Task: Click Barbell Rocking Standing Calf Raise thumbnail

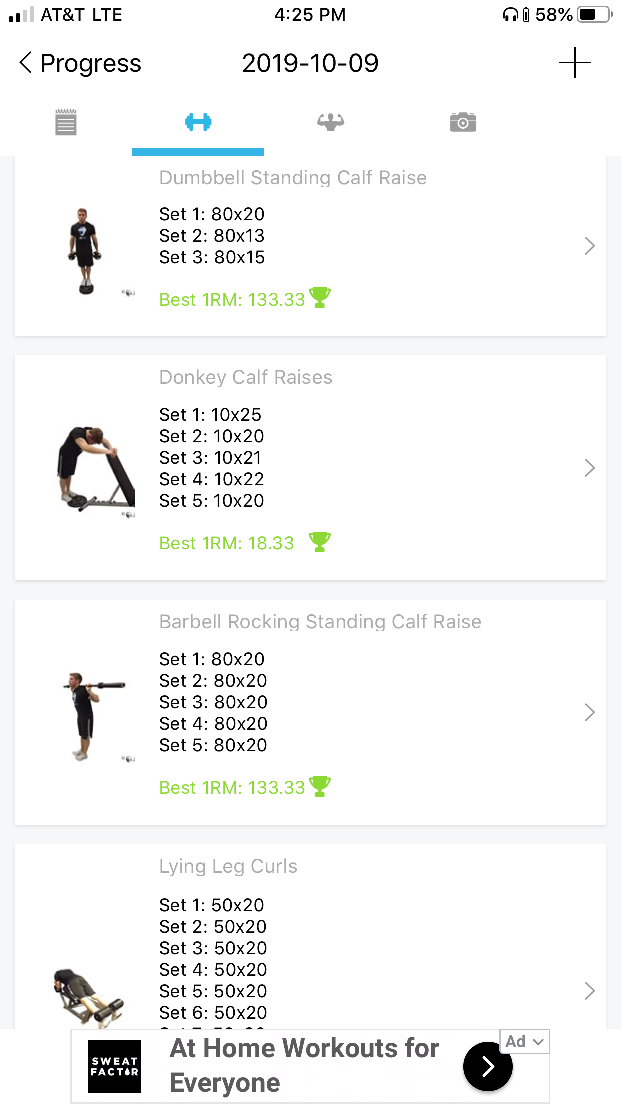Action: pos(90,712)
